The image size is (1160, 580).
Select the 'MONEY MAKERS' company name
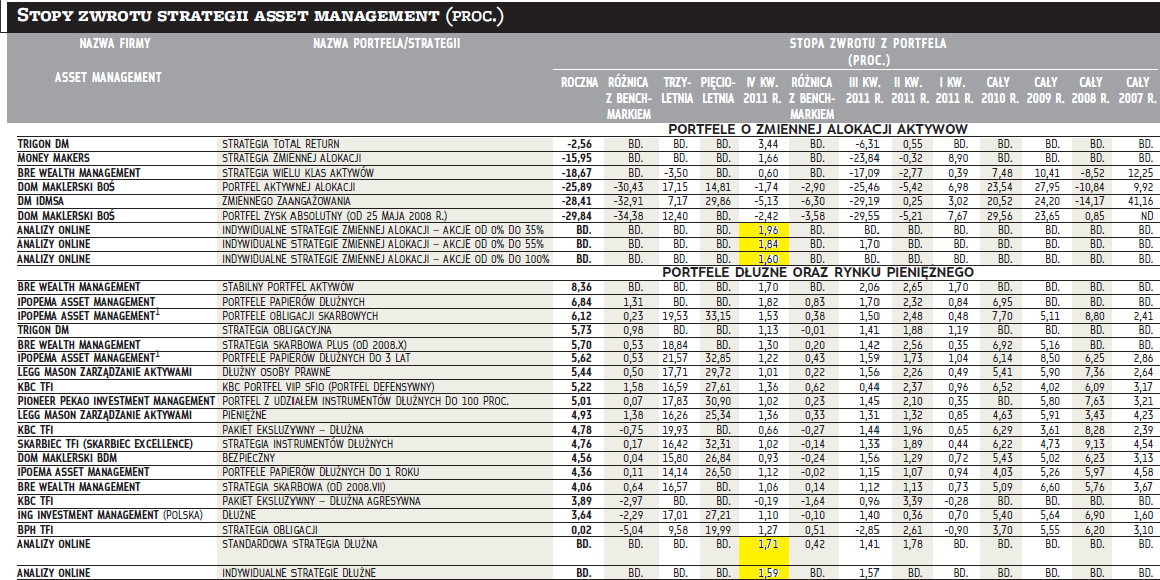pyautogui.click(x=53, y=158)
